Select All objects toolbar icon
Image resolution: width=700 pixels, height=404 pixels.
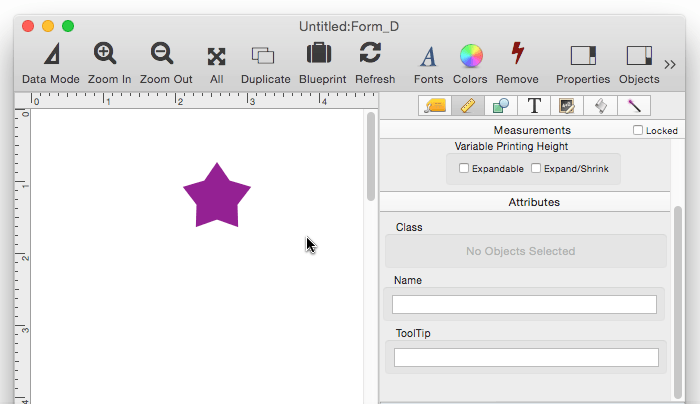pyautogui.click(x=217, y=57)
